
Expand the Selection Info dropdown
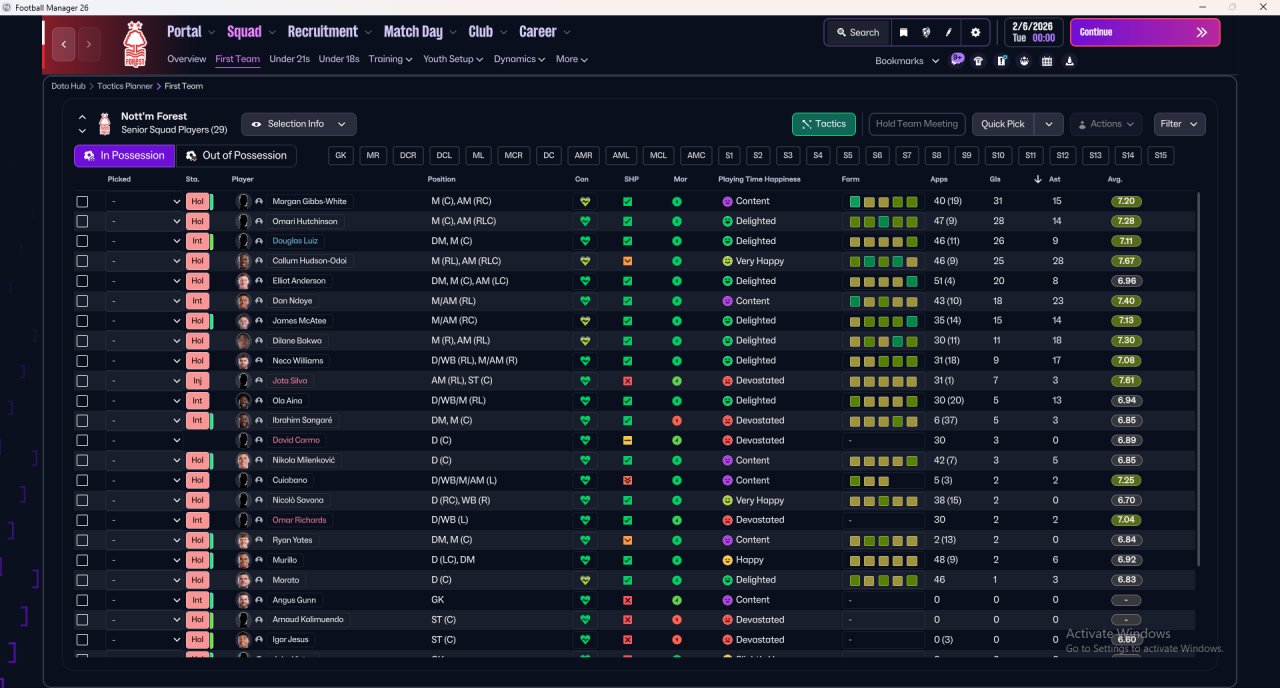pyautogui.click(x=299, y=124)
